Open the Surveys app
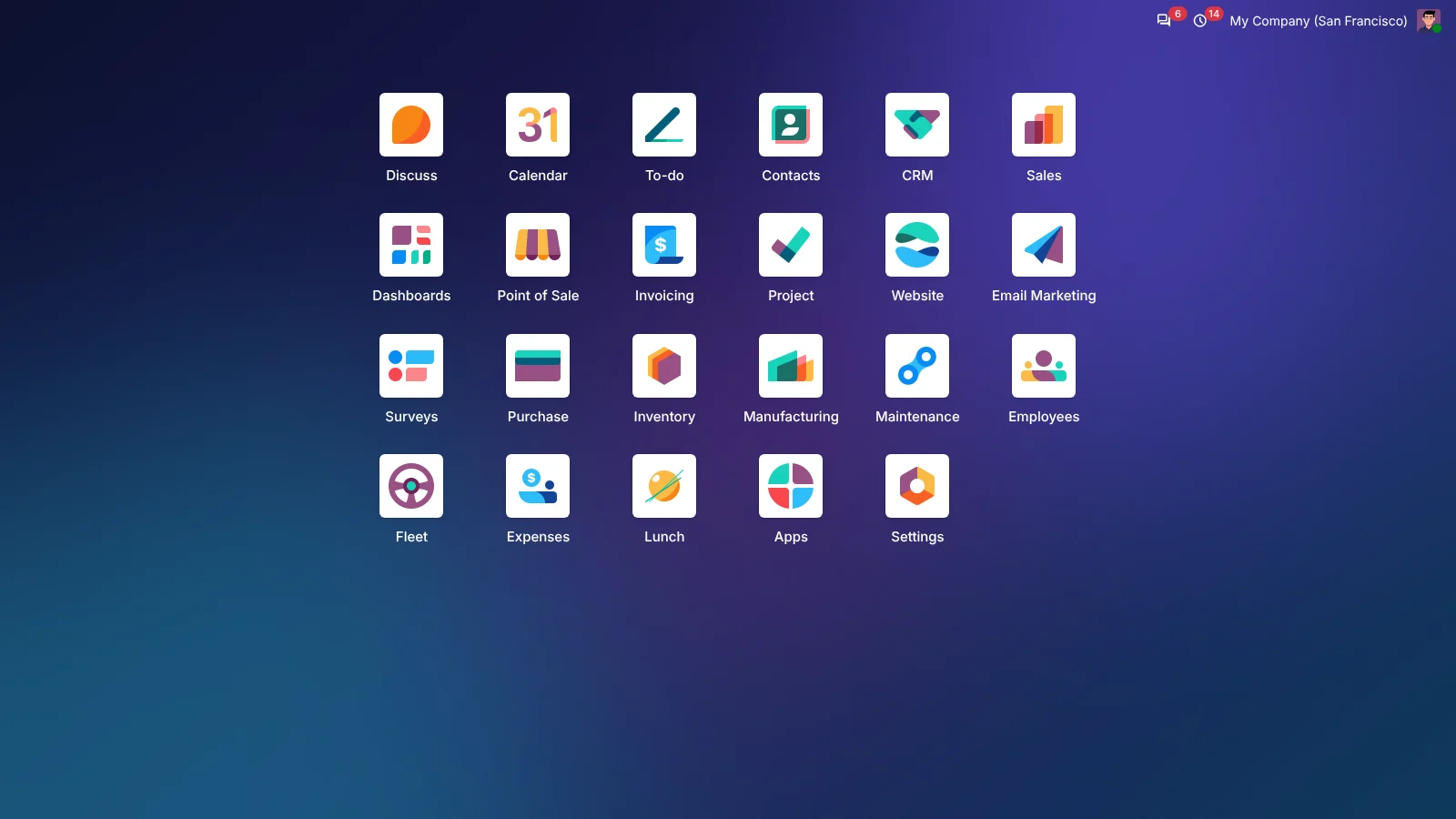This screenshot has width=1456, height=819. click(411, 366)
